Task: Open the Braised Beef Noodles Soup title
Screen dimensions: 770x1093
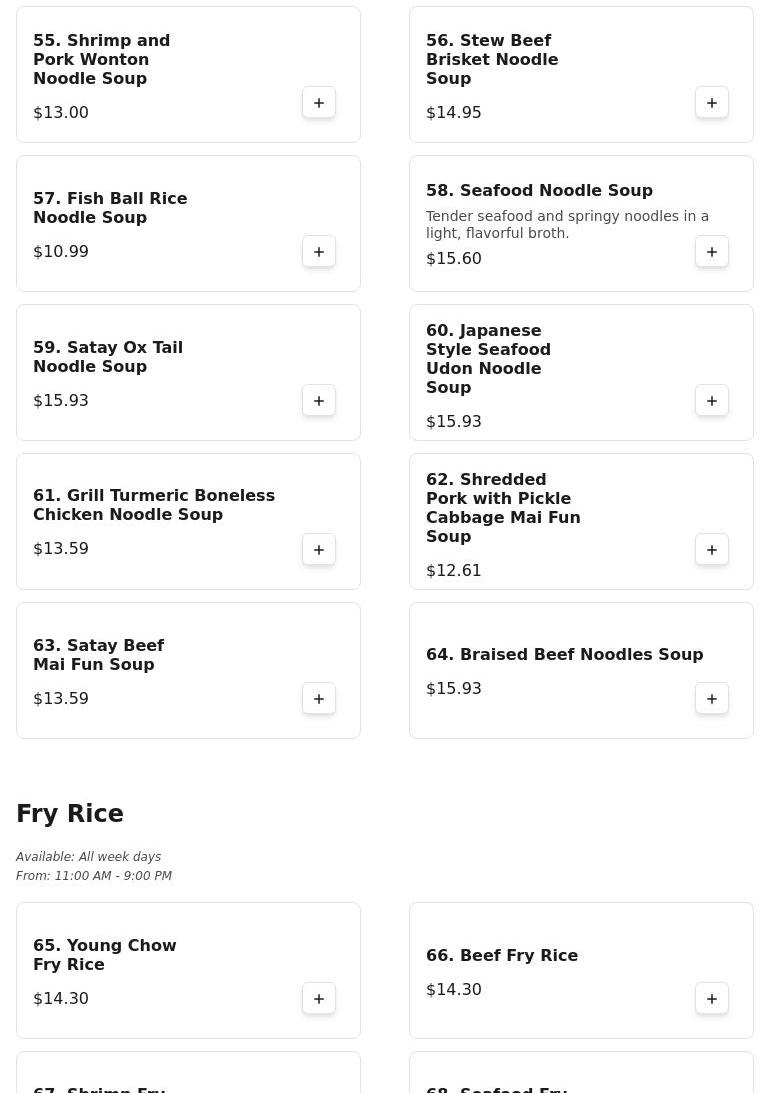Action: coord(564,655)
